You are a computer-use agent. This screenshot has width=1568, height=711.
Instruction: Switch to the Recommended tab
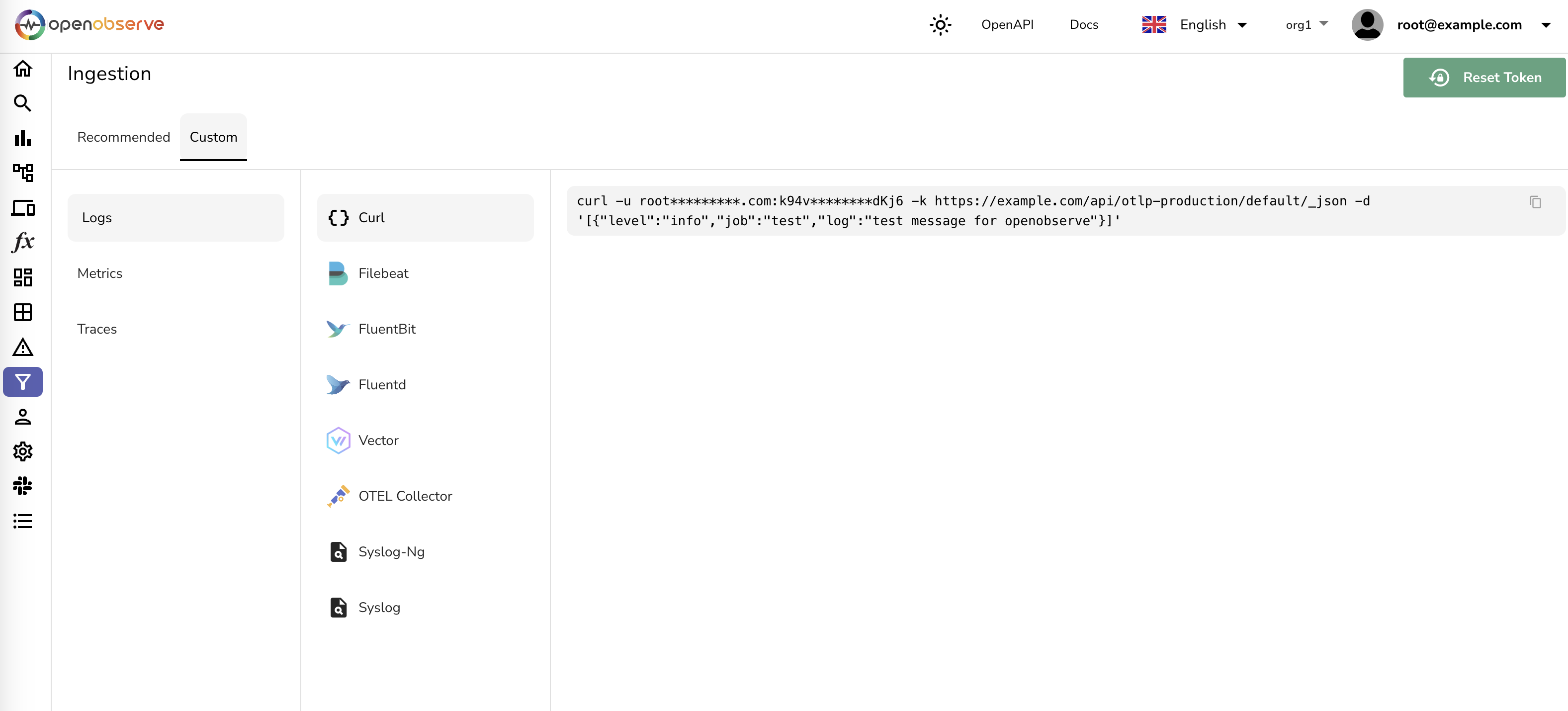(124, 137)
